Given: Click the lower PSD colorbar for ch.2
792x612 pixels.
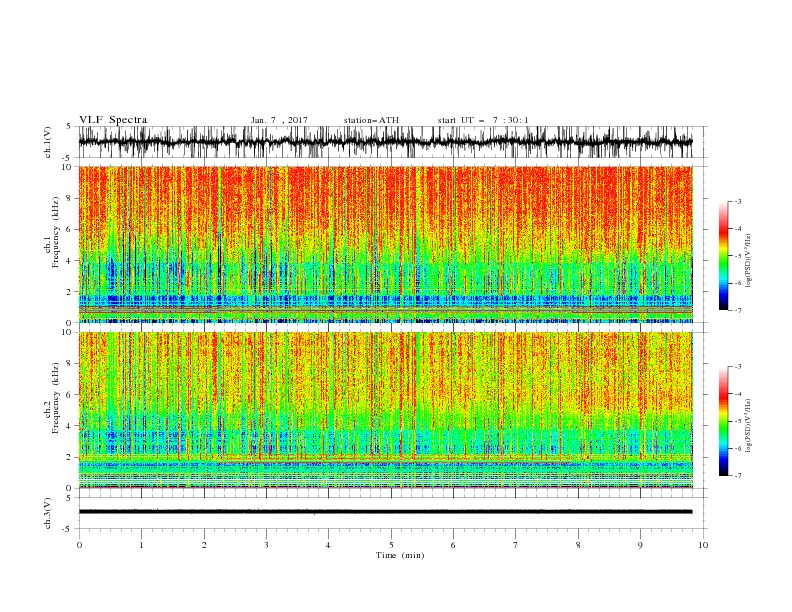Looking at the screenshot, I should tap(723, 421).
